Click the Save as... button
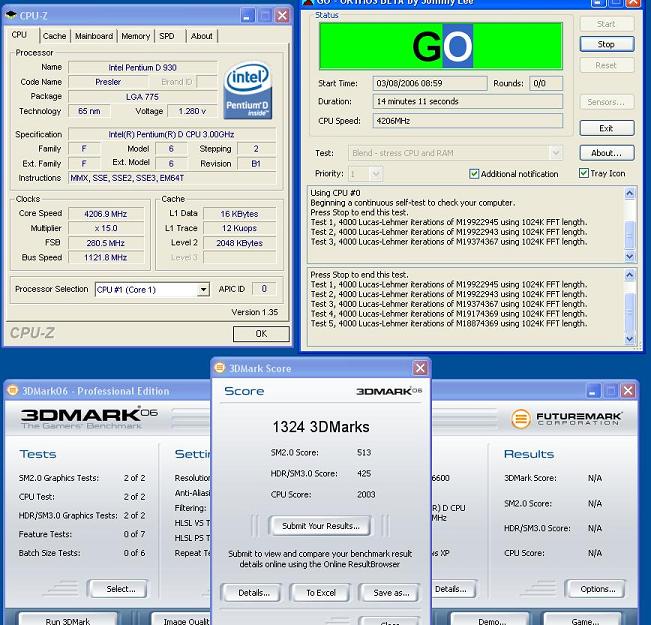 point(390,593)
